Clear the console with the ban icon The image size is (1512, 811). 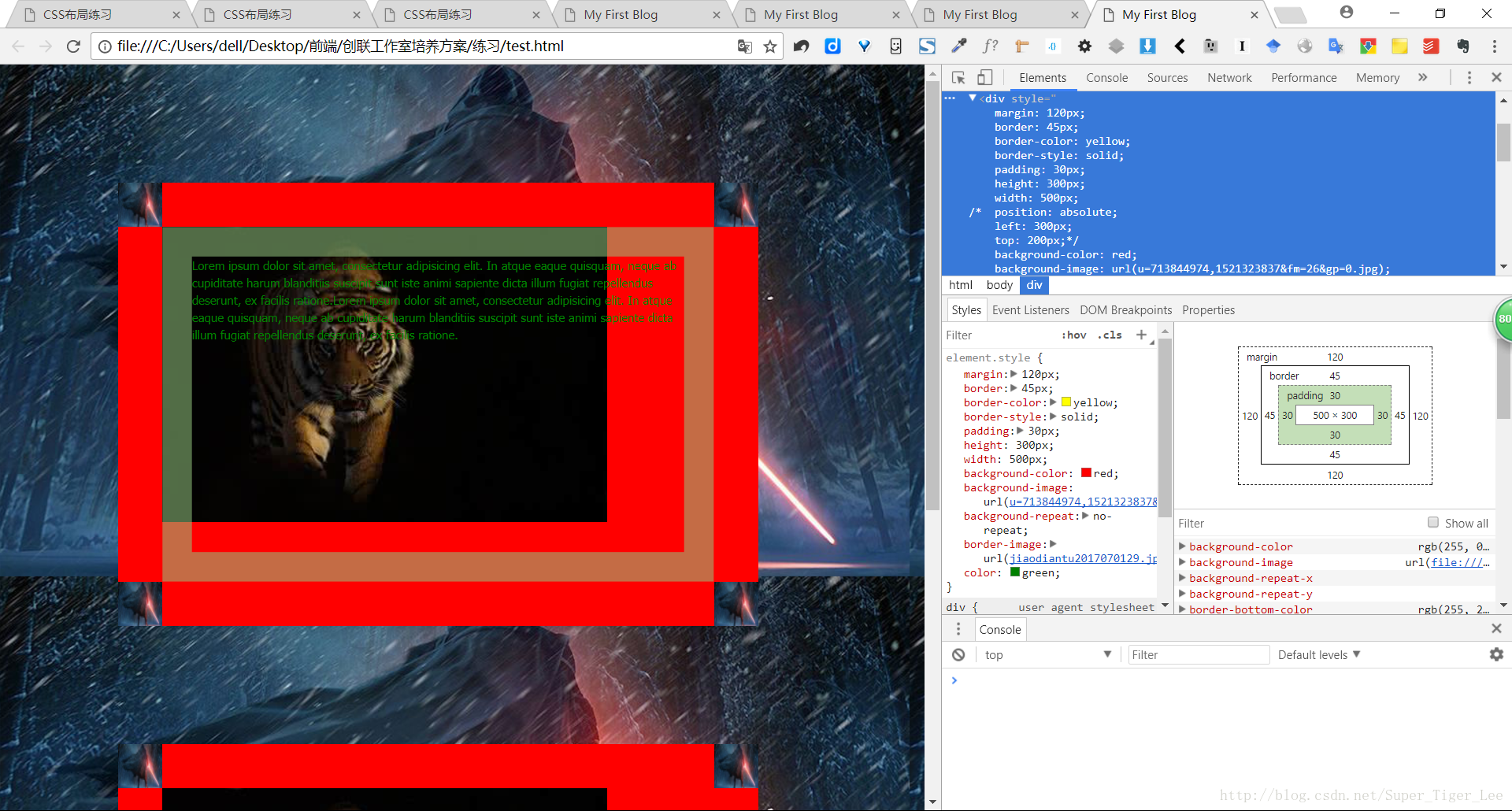coord(958,654)
